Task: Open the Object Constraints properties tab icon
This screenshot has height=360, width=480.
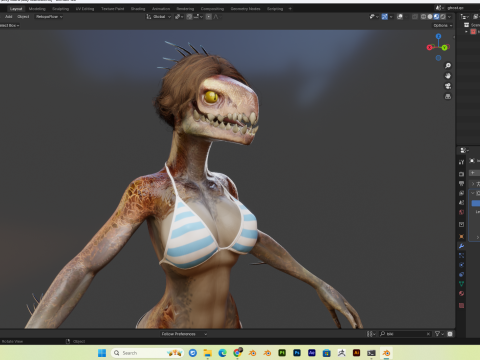Action: point(461,274)
